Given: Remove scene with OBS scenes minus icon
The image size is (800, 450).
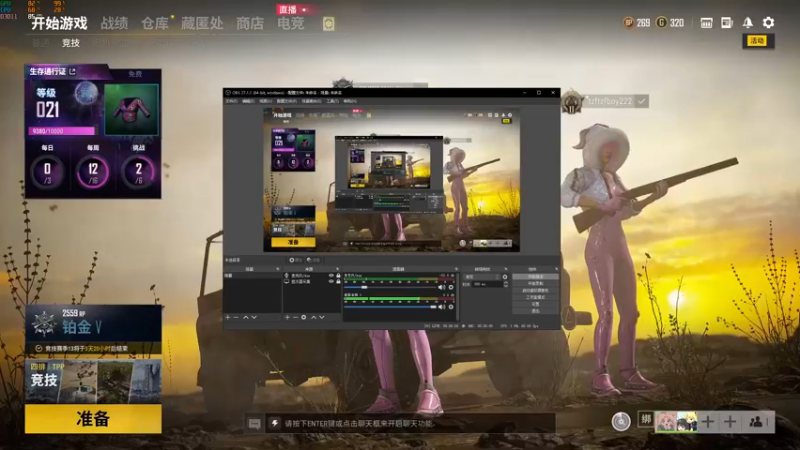Looking at the screenshot, I should [236, 317].
